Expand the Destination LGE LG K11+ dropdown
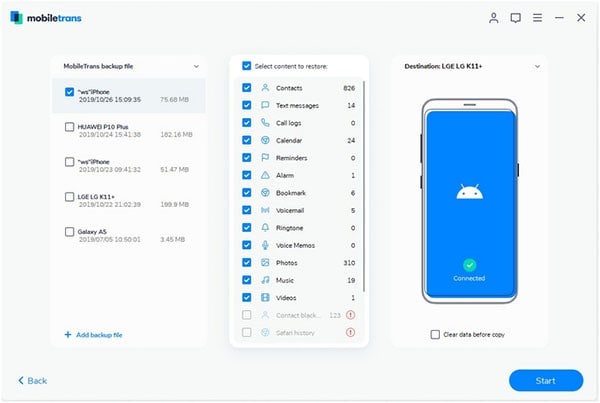The image size is (600, 403). [x=538, y=65]
